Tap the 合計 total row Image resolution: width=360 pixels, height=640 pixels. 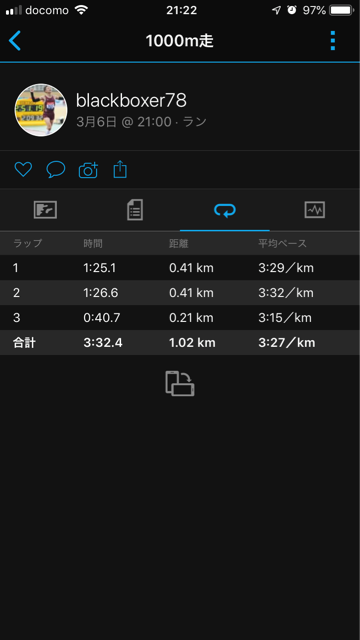point(180,342)
